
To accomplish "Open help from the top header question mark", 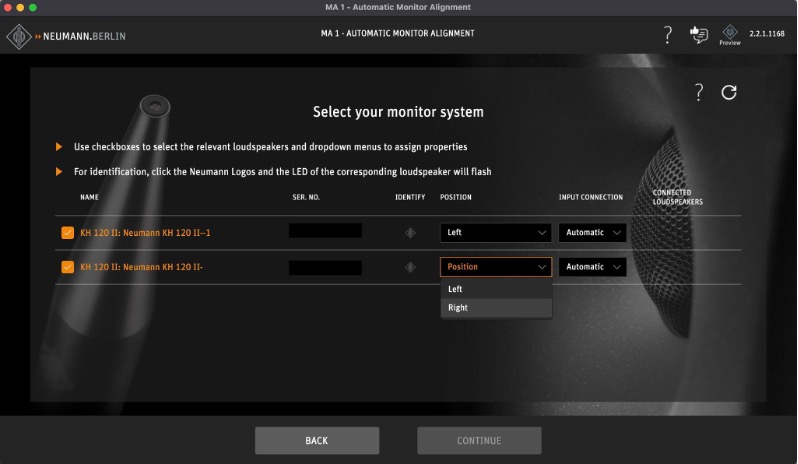I will click(x=668, y=35).
